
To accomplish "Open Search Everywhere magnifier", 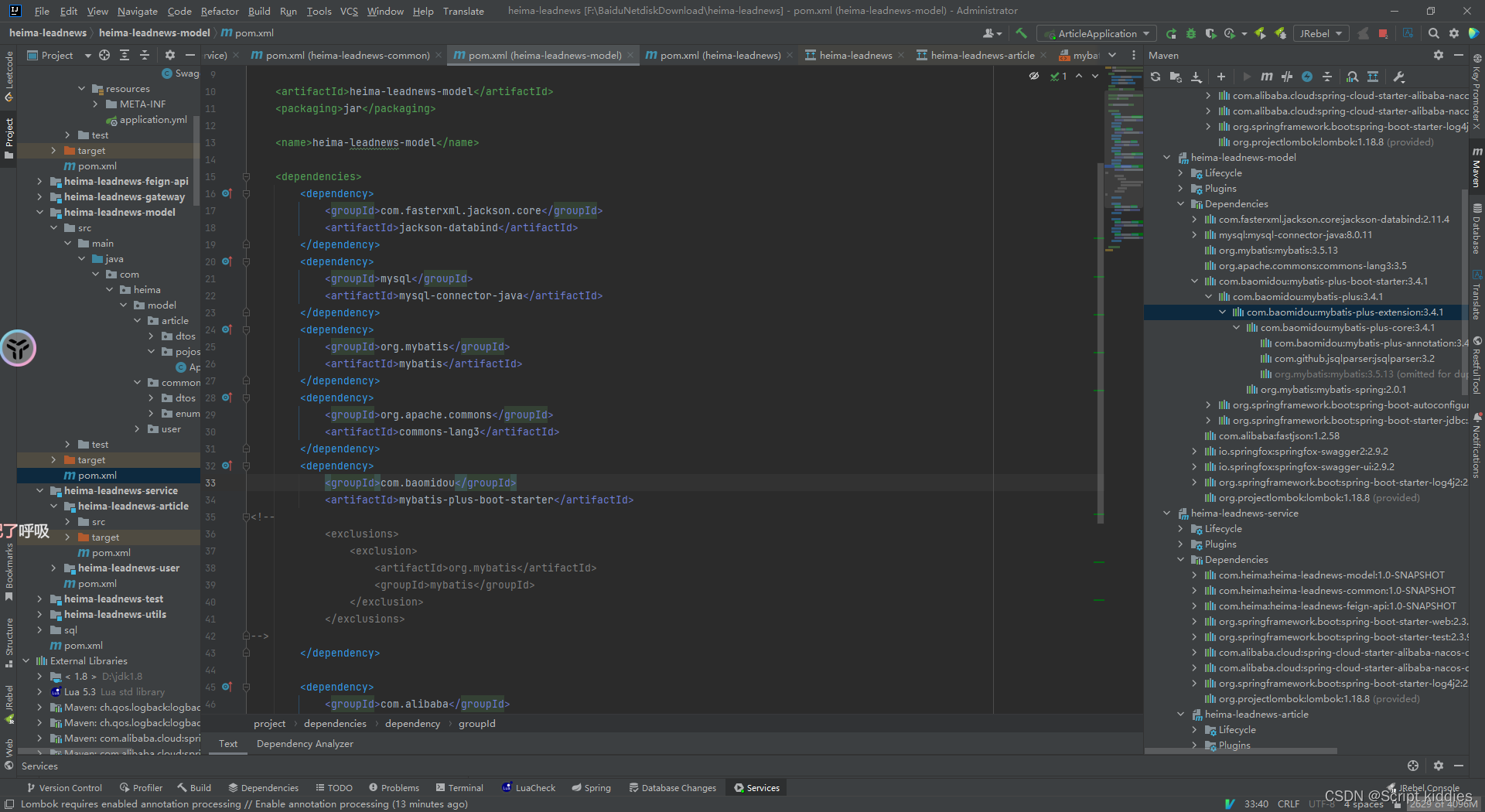I will [x=1433, y=33].
